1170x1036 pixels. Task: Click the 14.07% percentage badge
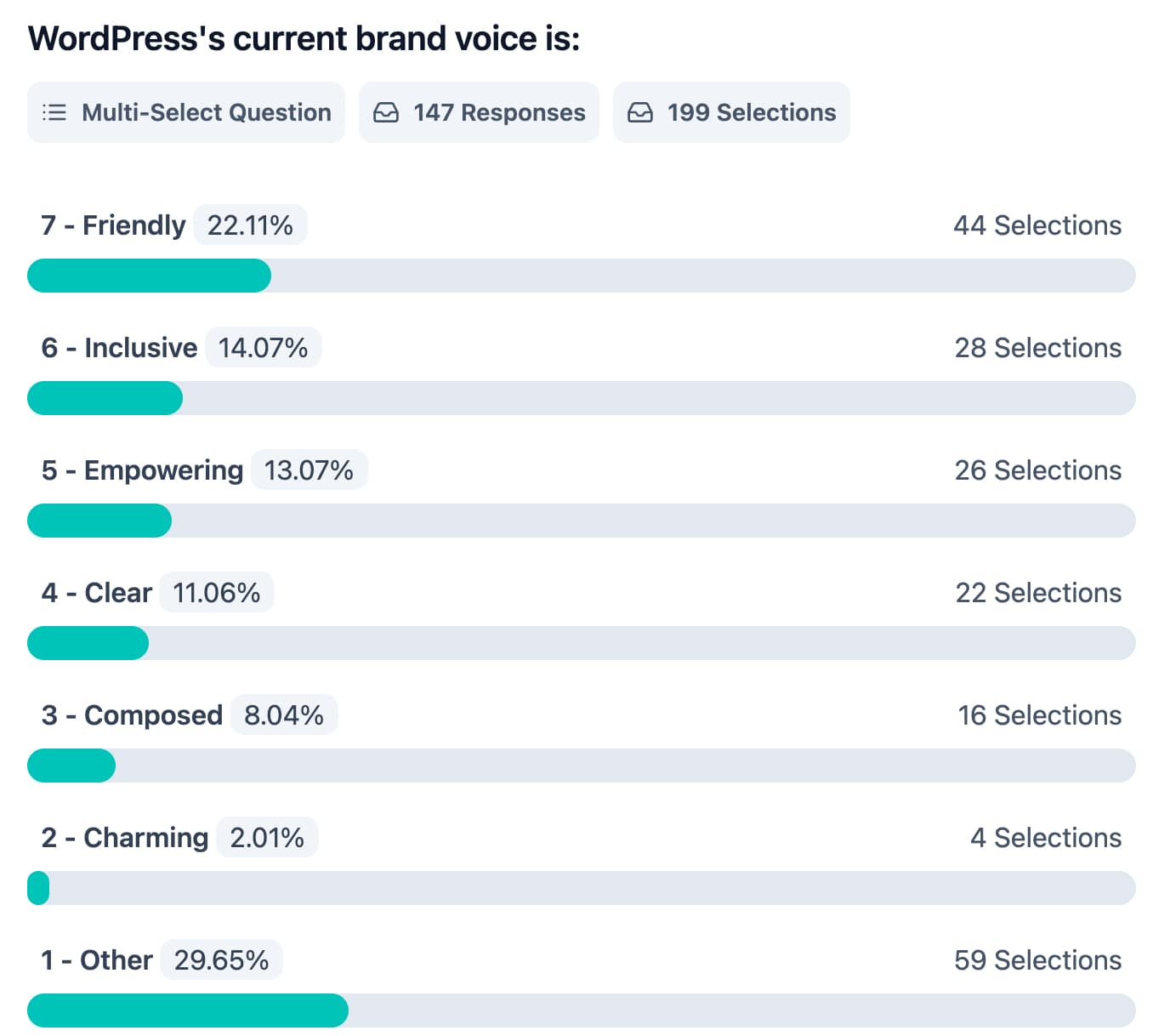click(x=263, y=348)
